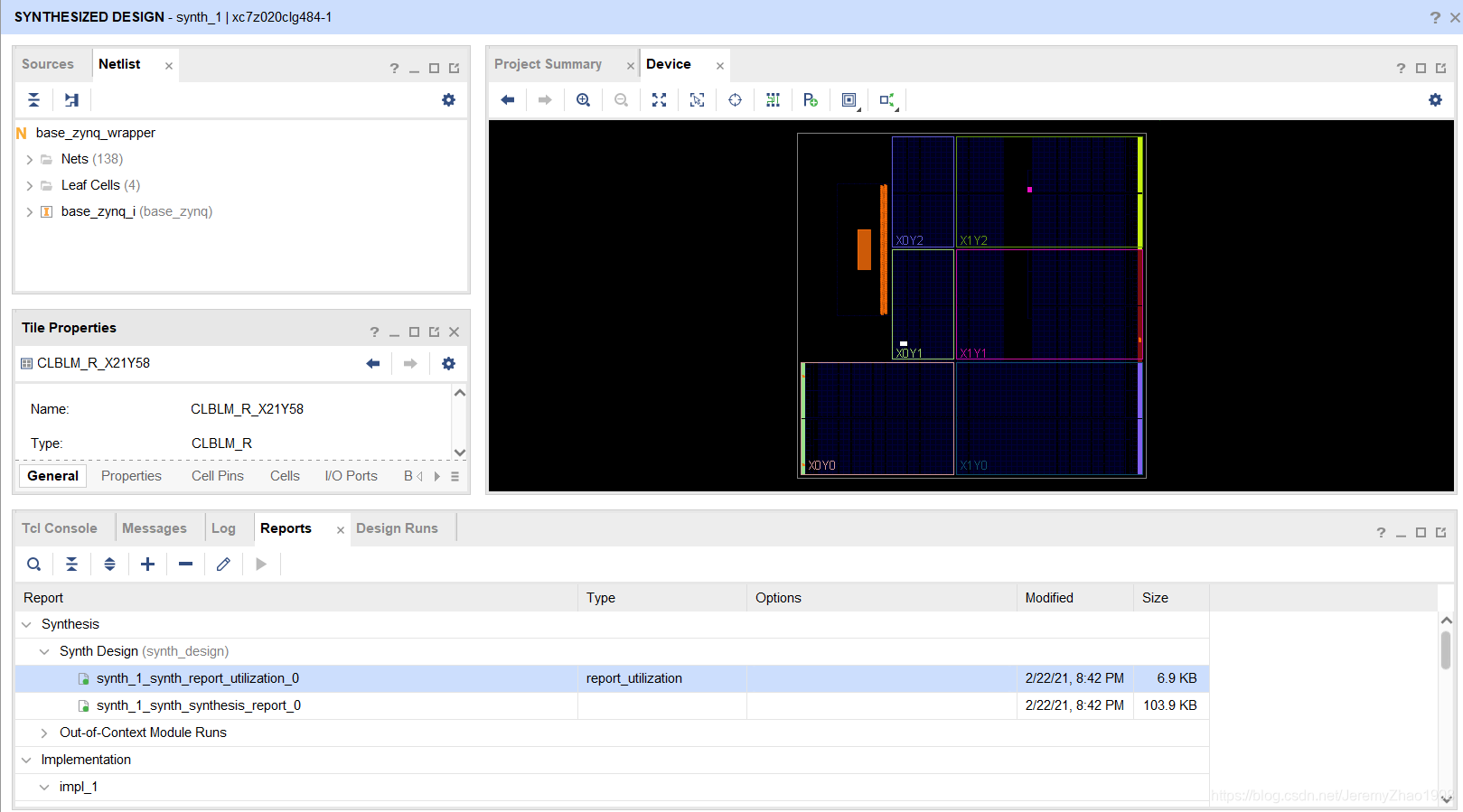Toggle routing resources display icon
1463x812 pixels.
pos(773,100)
